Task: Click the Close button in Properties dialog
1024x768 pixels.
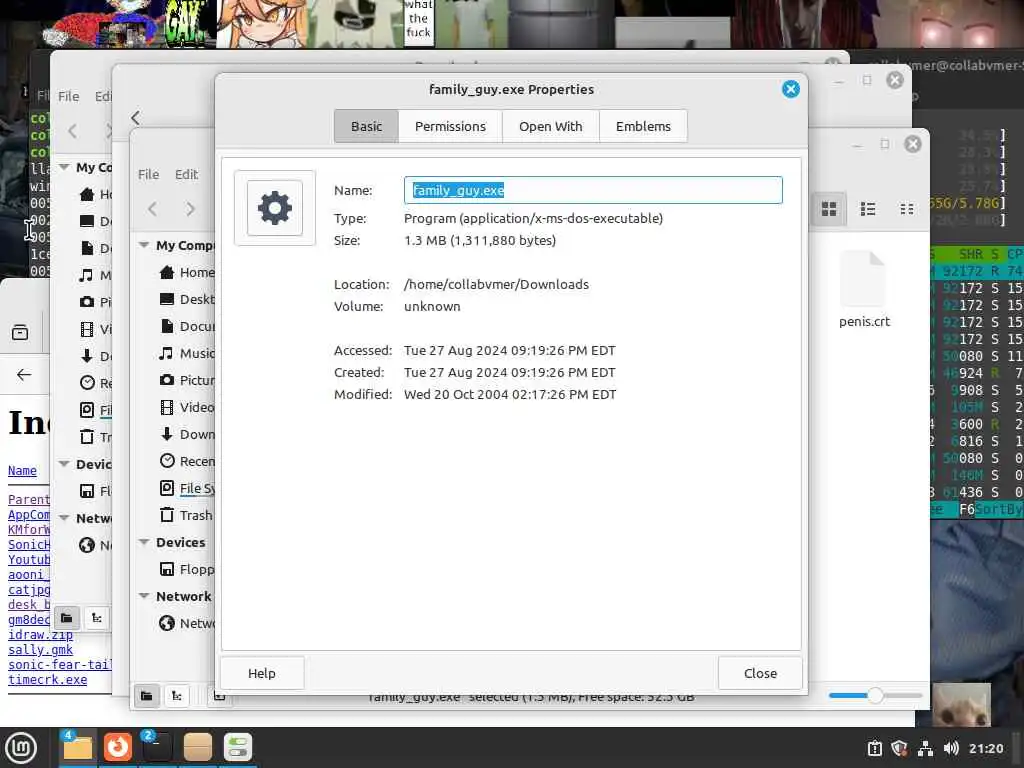Action: point(760,673)
